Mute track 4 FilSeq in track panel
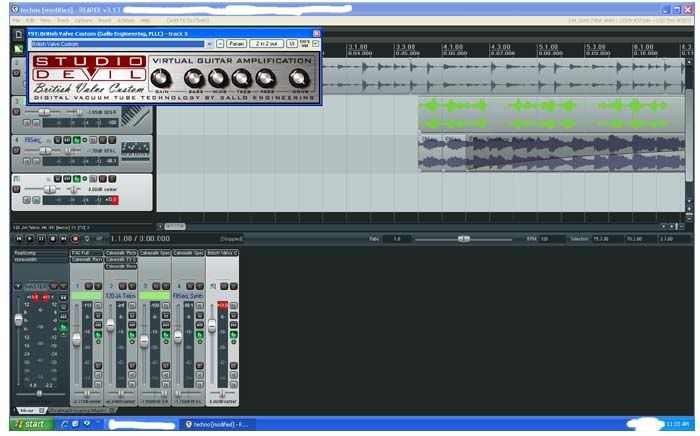The width and height of the screenshot is (700, 436). tap(103, 140)
